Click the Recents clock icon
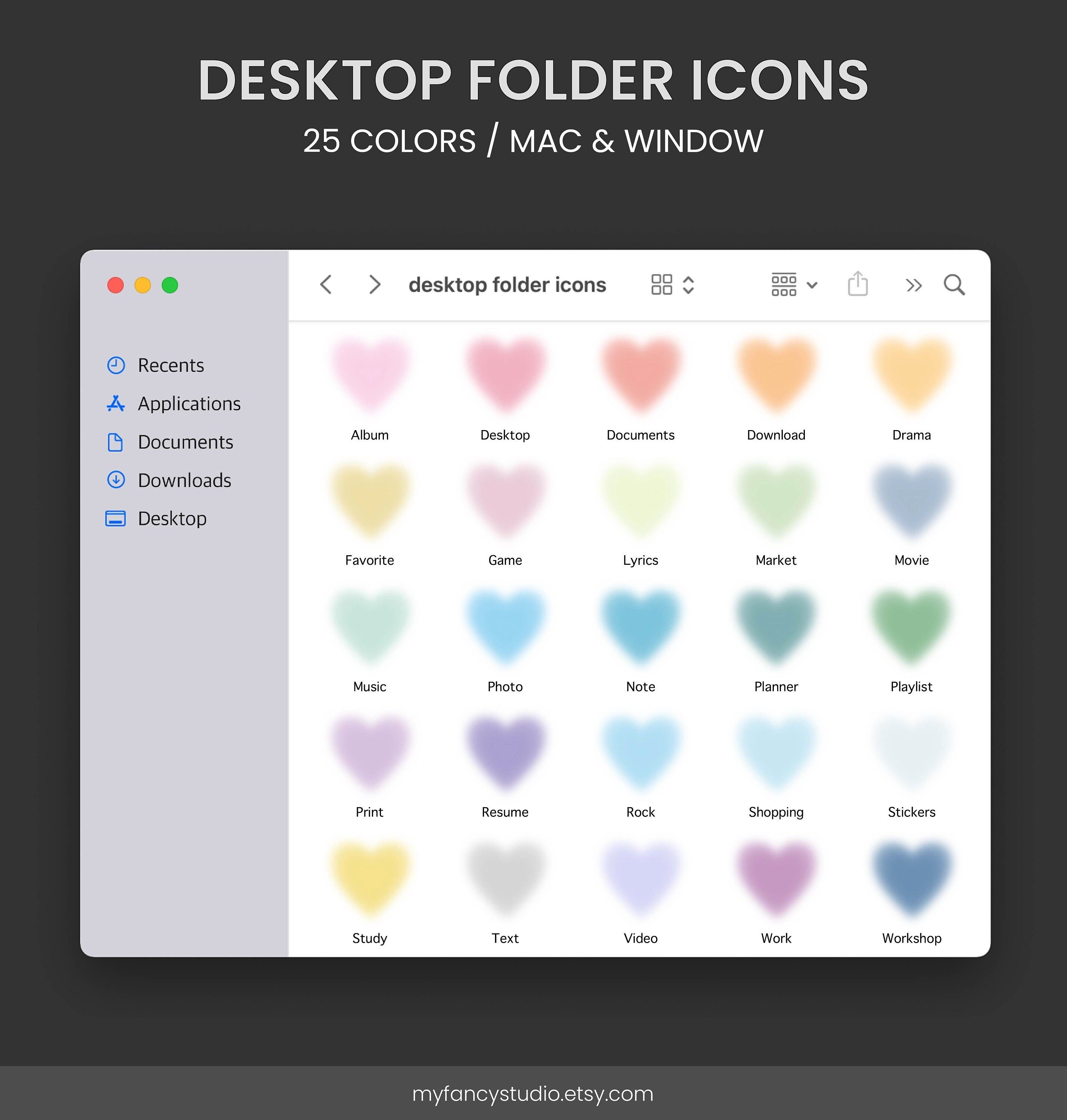This screenshot has height=1120, width=1067. 116,365
